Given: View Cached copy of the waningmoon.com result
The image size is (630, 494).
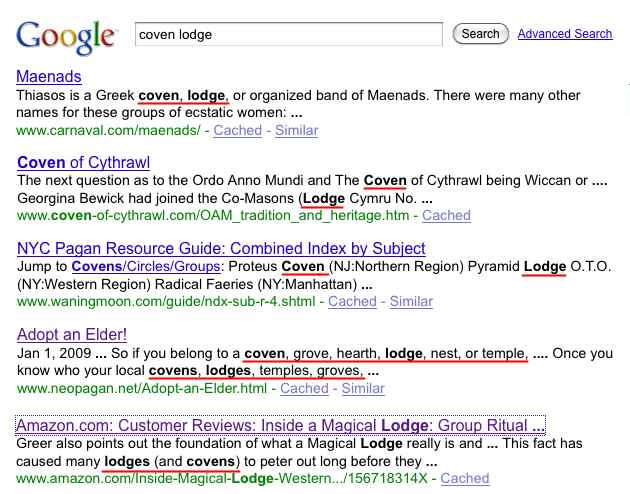Looking at the screenshot, I should pos(352,301).
